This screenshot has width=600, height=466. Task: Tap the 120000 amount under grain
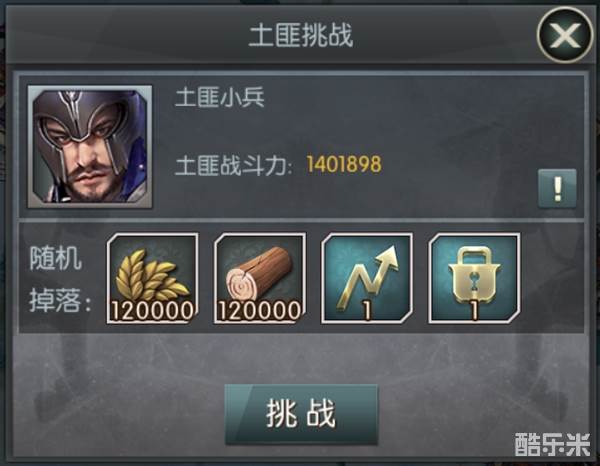(x=152, y=310)
